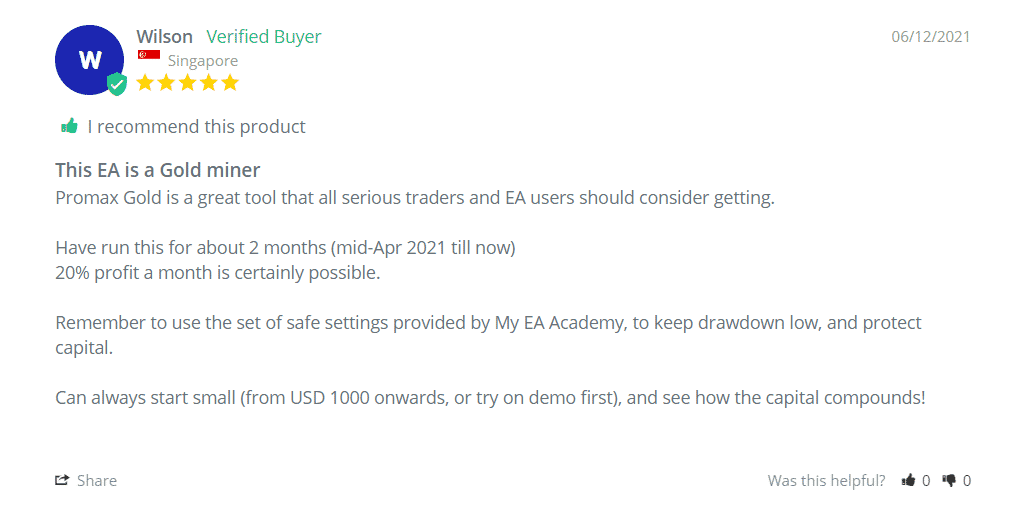The width and height of the screenshot is (1019, 520).
Task: Click the review date 06/12/2021
Action: click(931, 36)
